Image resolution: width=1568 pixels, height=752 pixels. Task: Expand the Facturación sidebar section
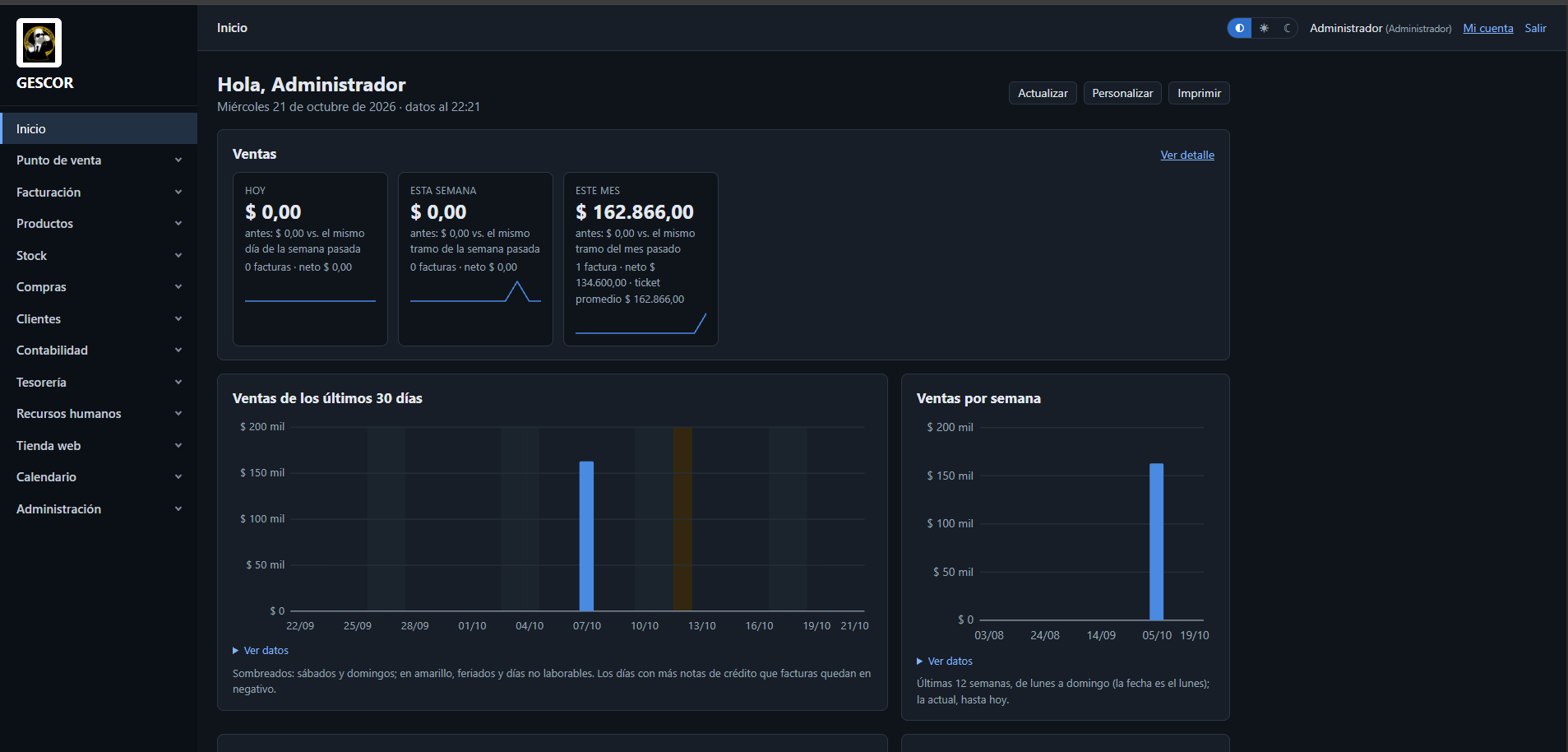pyautogui.click(x=99, y=193)
